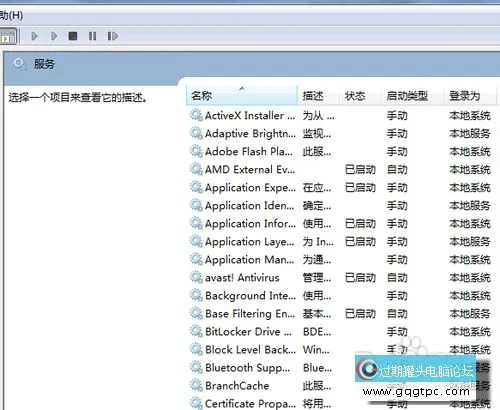Select the Certificate Propagation service name
The image size is (500, 410).
point(250,404)
